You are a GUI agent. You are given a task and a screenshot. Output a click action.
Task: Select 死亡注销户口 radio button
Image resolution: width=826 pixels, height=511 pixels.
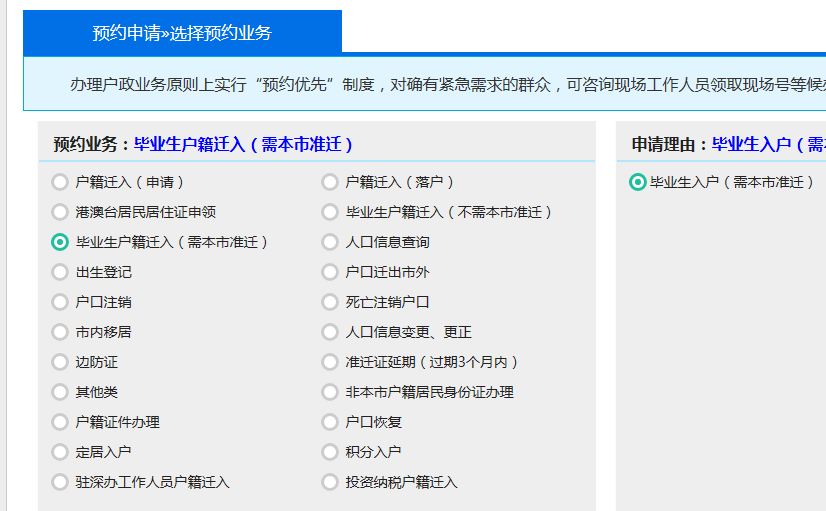(x=330, y=302)
